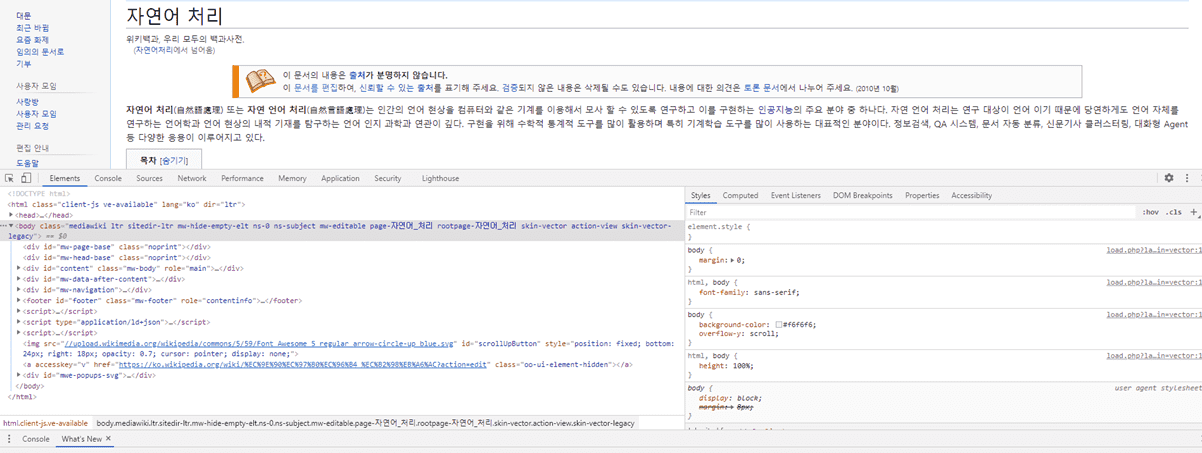
Task: Expand the mw-data-after-content div node
Action: coord(19,279)
